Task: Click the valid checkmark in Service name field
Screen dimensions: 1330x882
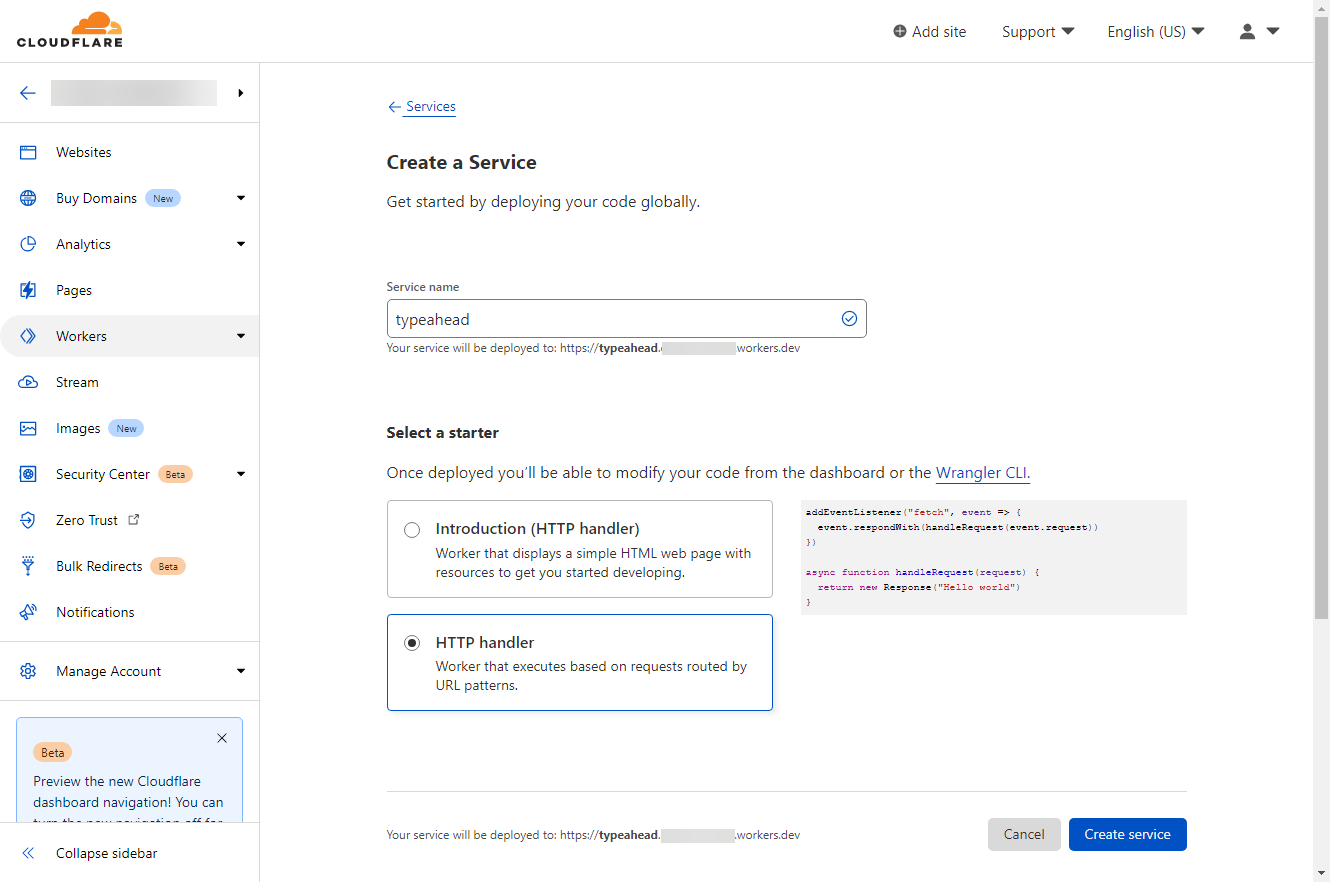Action: click(x=849, y=319)
